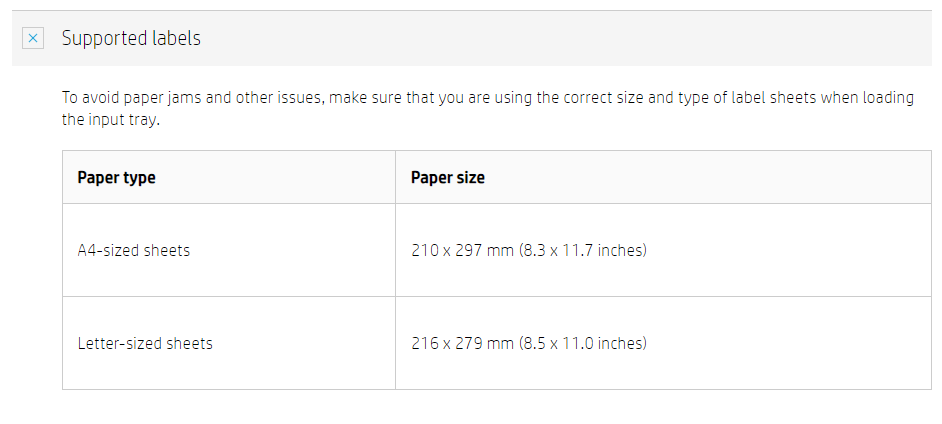942x424 pixels.
Task: Click the text '216 x 279 mm' in the Letter row
Action: pos(462,343)
